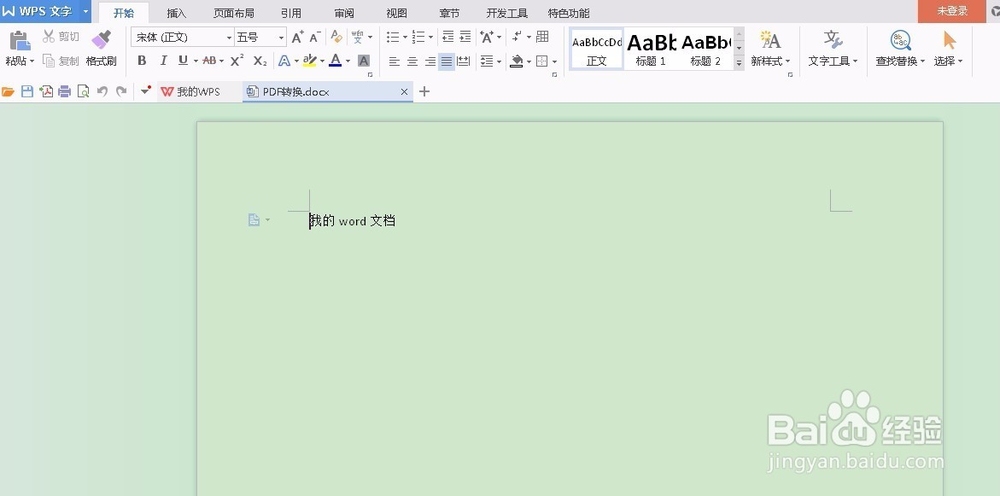Apply the 标题 2 heading style
This screenshot has height=496, width=1000.
[705, 49]
